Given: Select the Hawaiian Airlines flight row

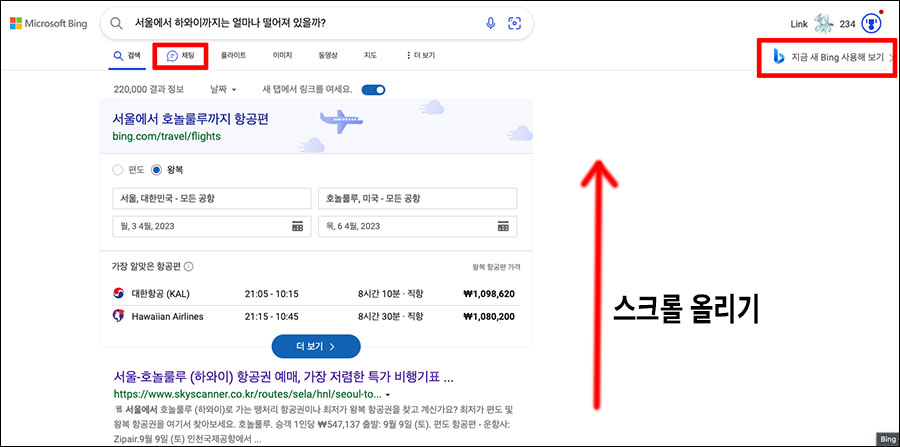Looking at the screenshot, I should point(315,316).
